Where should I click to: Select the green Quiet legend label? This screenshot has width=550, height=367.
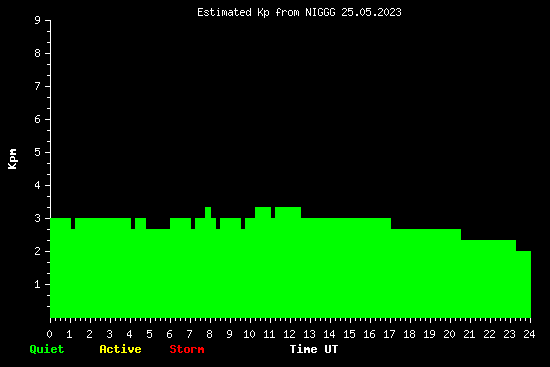pyautogui.click(x=47, y=349)
